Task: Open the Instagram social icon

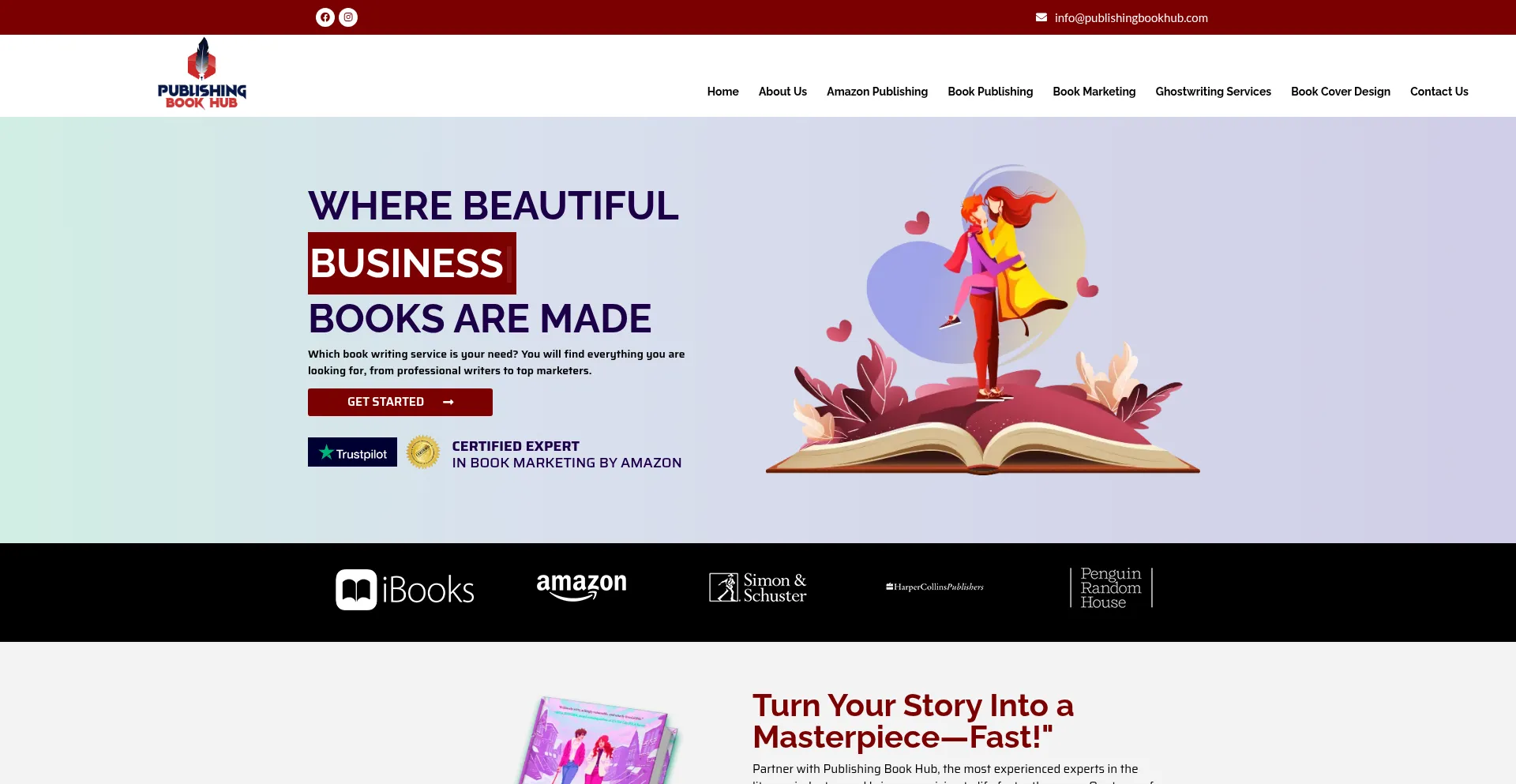Action: coord(348,17)
